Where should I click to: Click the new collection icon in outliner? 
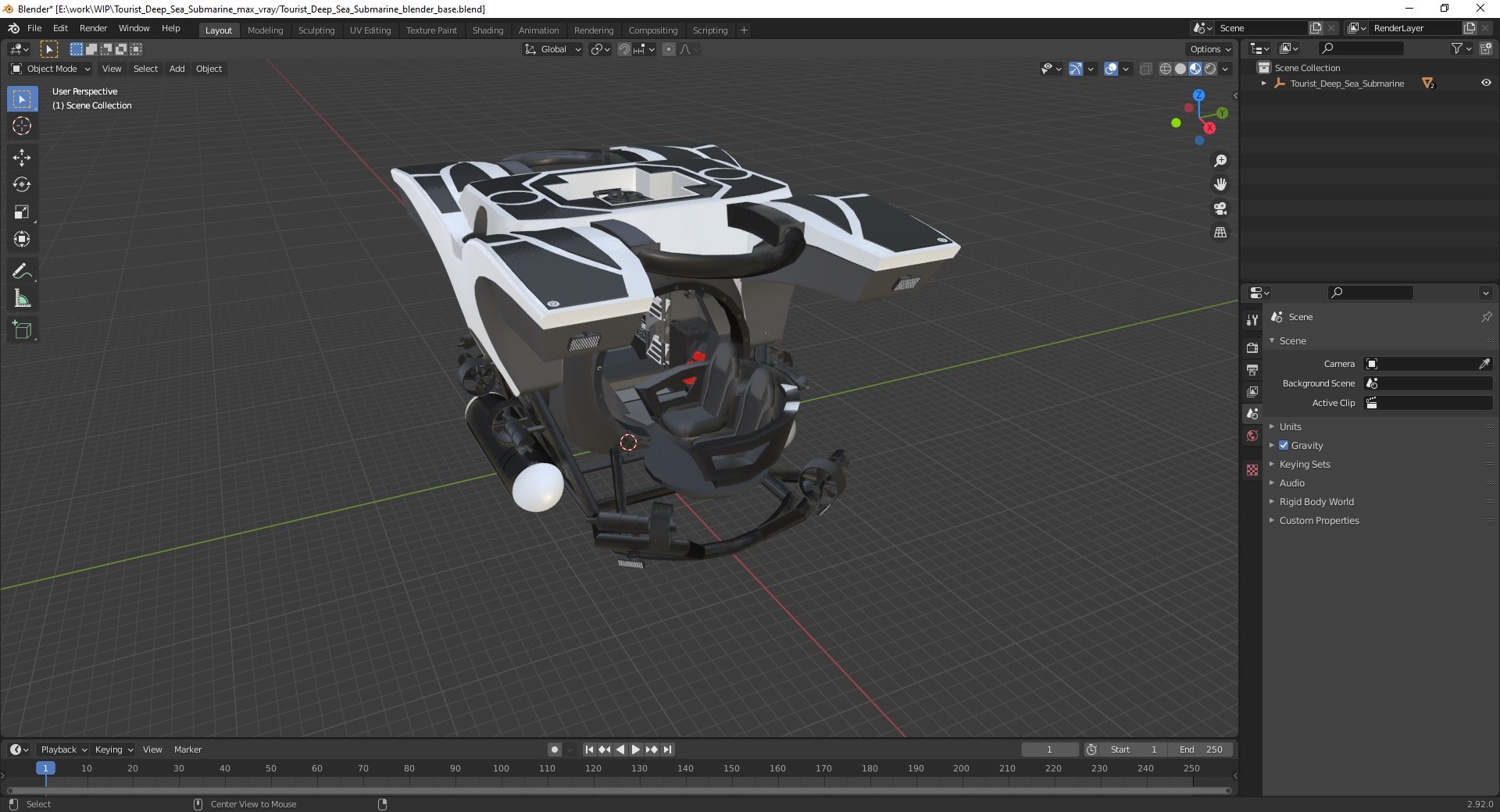tap(1486, 48)
